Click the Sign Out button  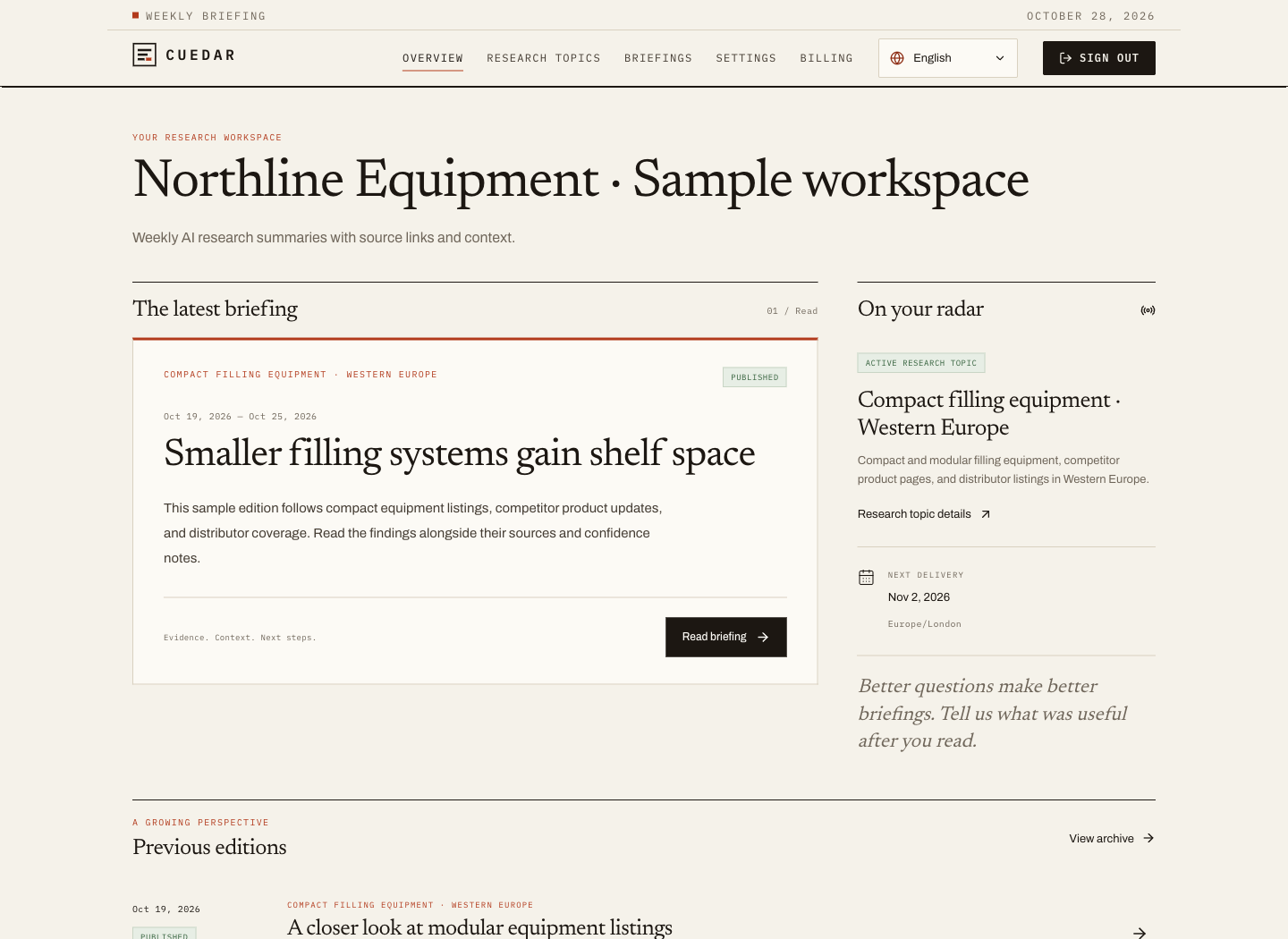click(x=1099, y=58)
